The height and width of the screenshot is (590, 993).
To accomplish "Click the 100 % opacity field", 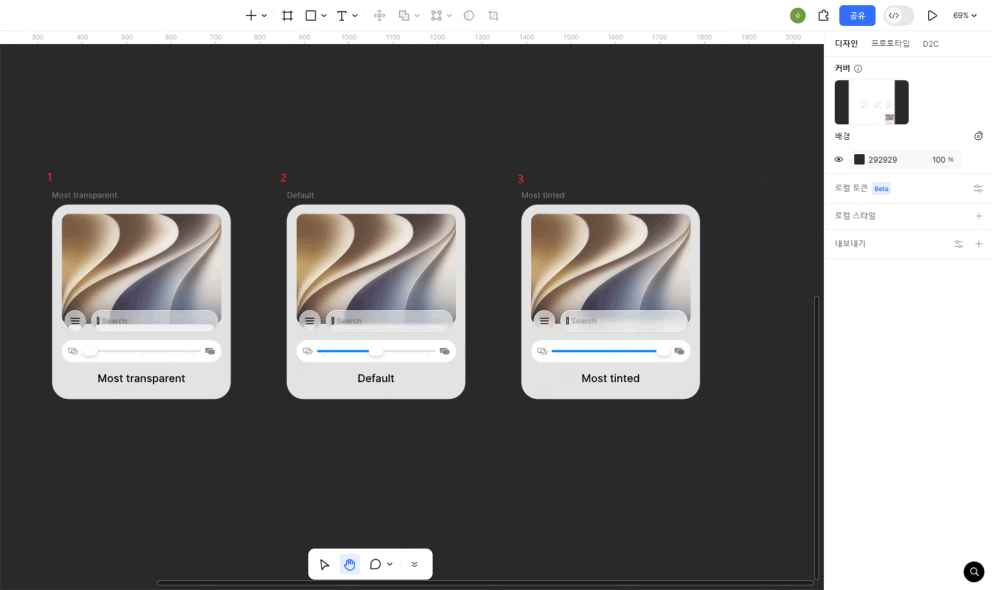I will tap(942, 160).
